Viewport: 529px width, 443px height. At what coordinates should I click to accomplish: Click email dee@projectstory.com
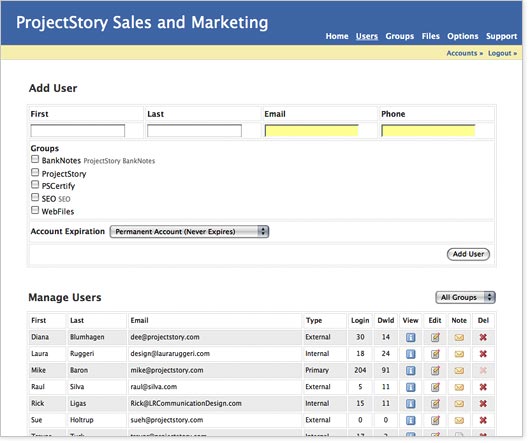click(x=165, y=337)
